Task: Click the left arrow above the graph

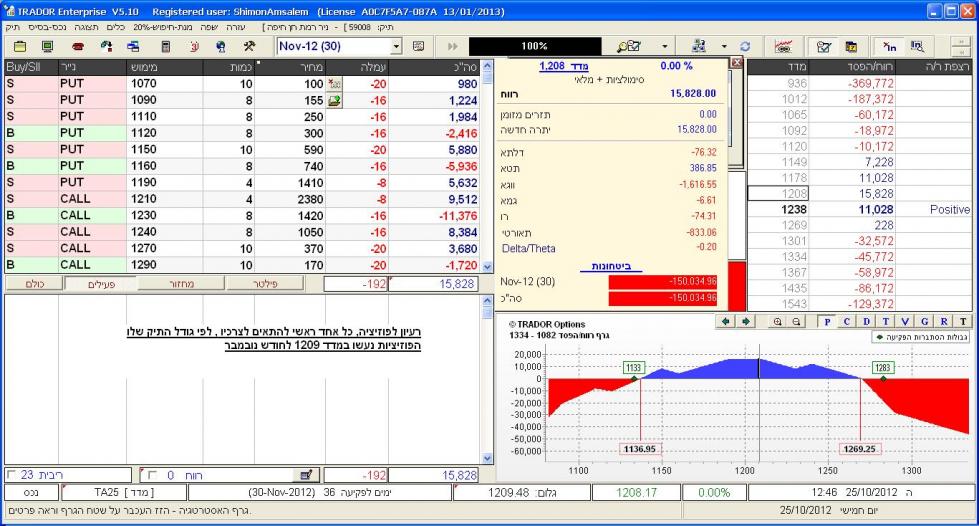Action: (725, 321)
